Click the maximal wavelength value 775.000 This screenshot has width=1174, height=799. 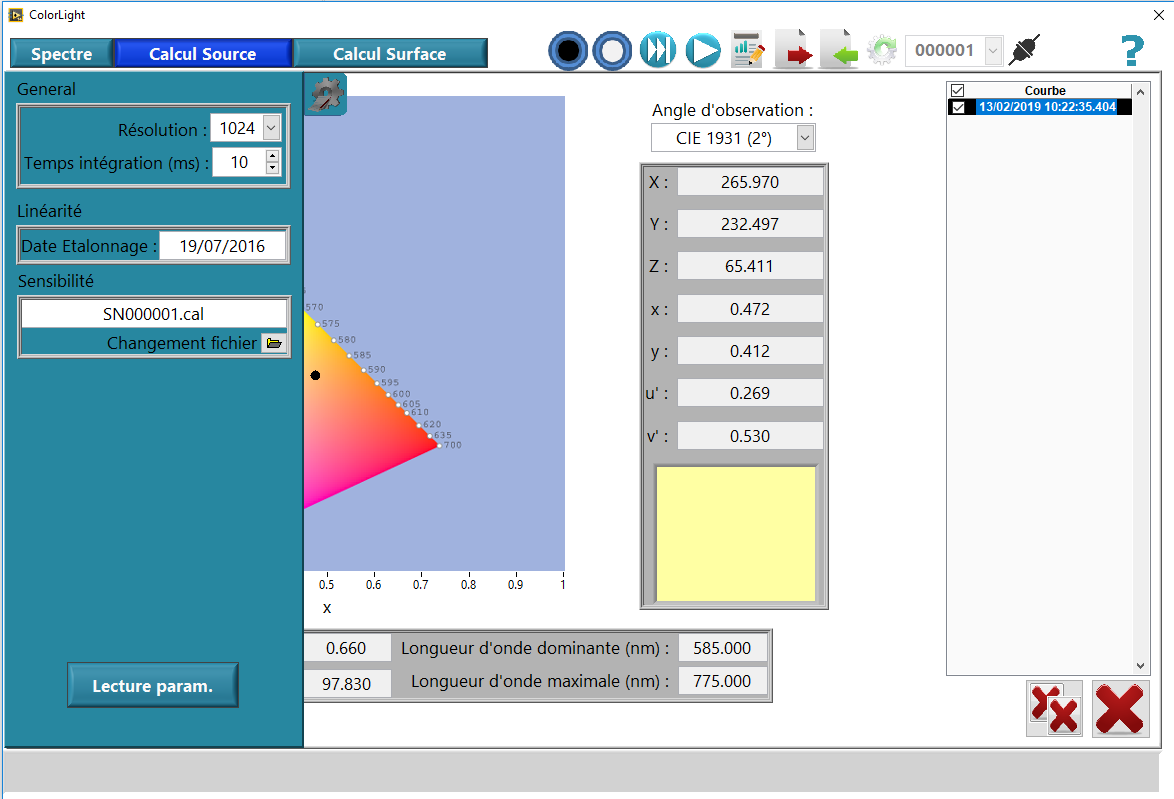pos(723,681)
